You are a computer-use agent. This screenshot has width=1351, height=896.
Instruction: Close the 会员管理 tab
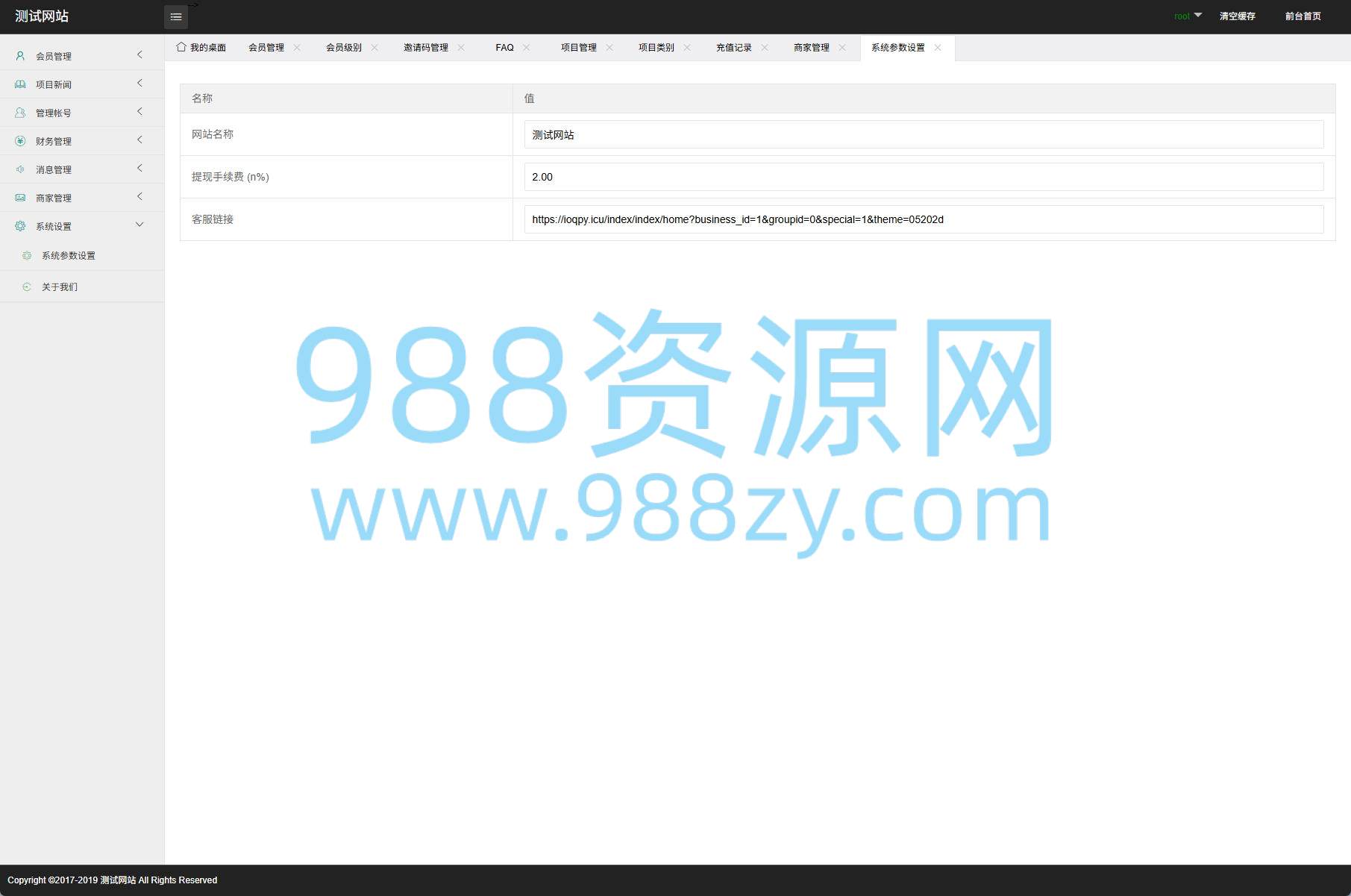tap(297, 47)
